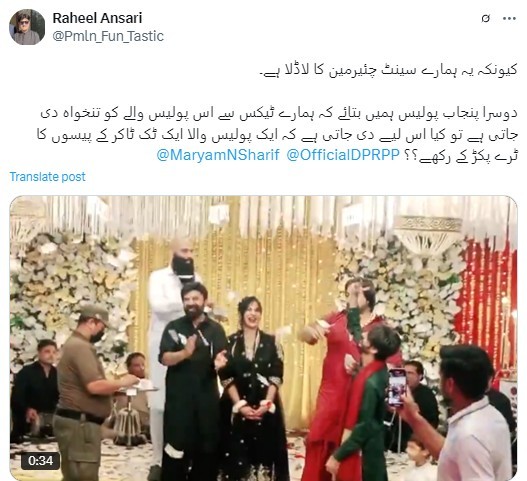Play the embedded wedding stage video
This screenshot has height=481, width=527.
(x=264, y=338)
